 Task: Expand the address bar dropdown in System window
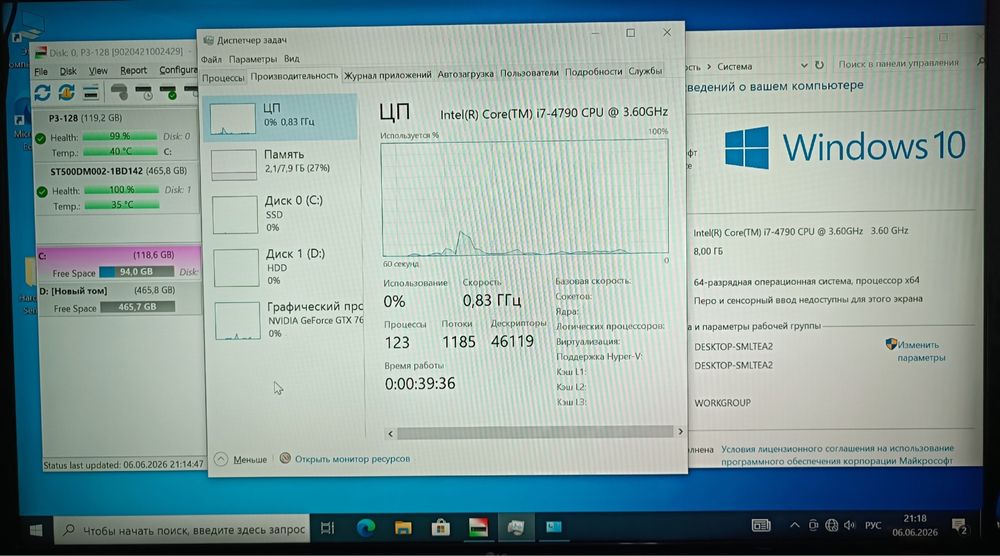point(804,66)
